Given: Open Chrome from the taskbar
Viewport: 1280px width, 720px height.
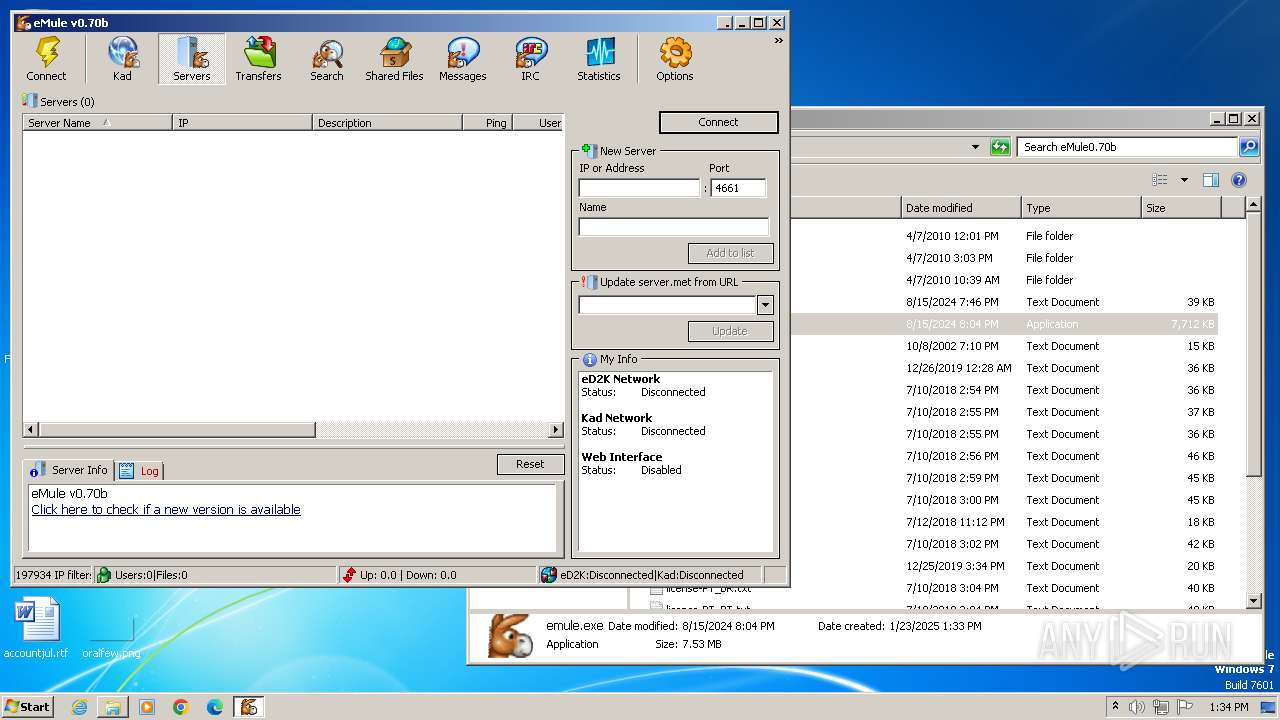Looking at the screenshot, I should 181,707.
